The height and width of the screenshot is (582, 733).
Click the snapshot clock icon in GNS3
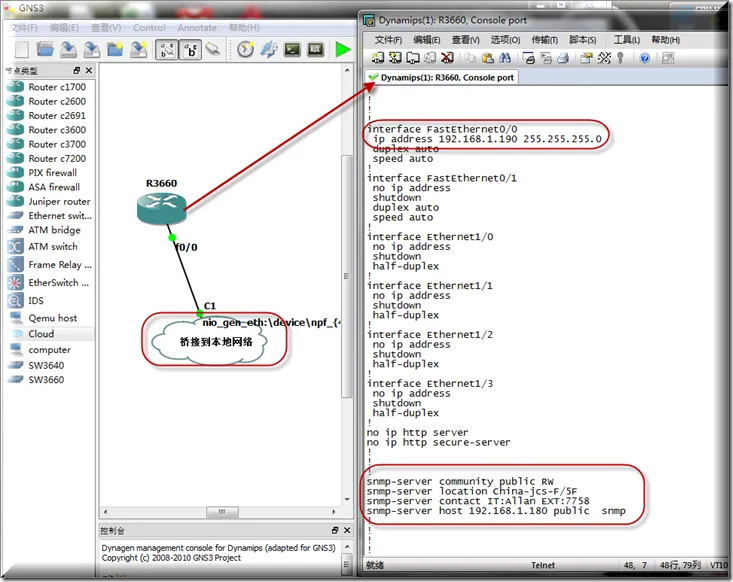[x=245, y=49]
